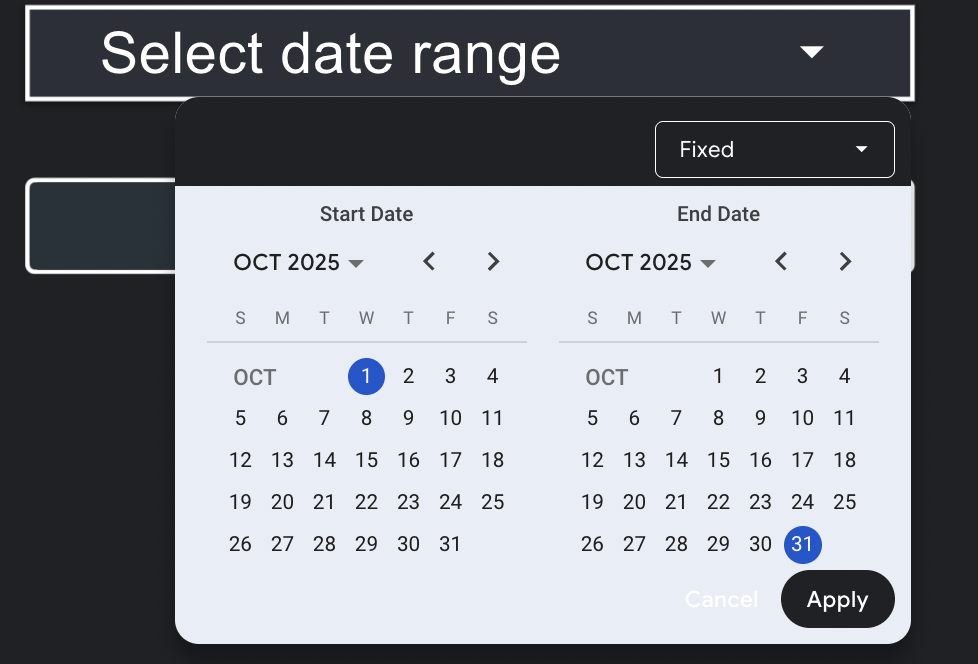Select October 4 in the Start Date calendar
The height and width of the screenshot is (664, 978).
pyautogui.click(x=492, y=376)
